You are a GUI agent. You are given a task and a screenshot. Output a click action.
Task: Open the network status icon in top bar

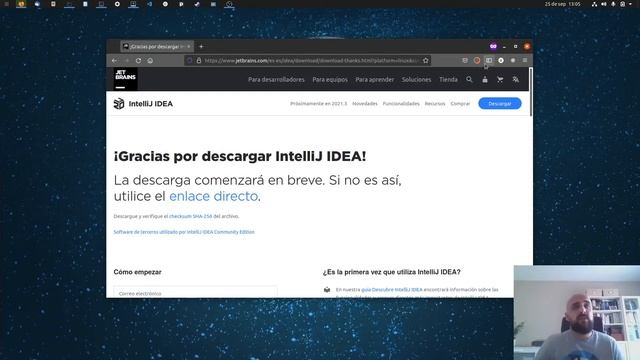(x=594, y=4)
